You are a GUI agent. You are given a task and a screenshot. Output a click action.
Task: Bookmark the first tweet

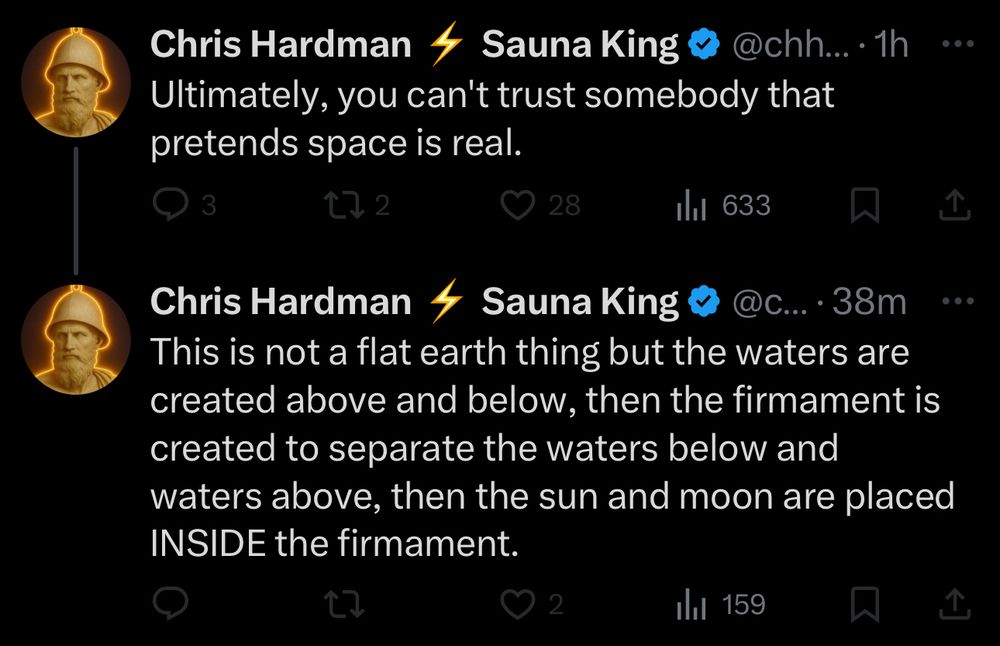[865, 205]
